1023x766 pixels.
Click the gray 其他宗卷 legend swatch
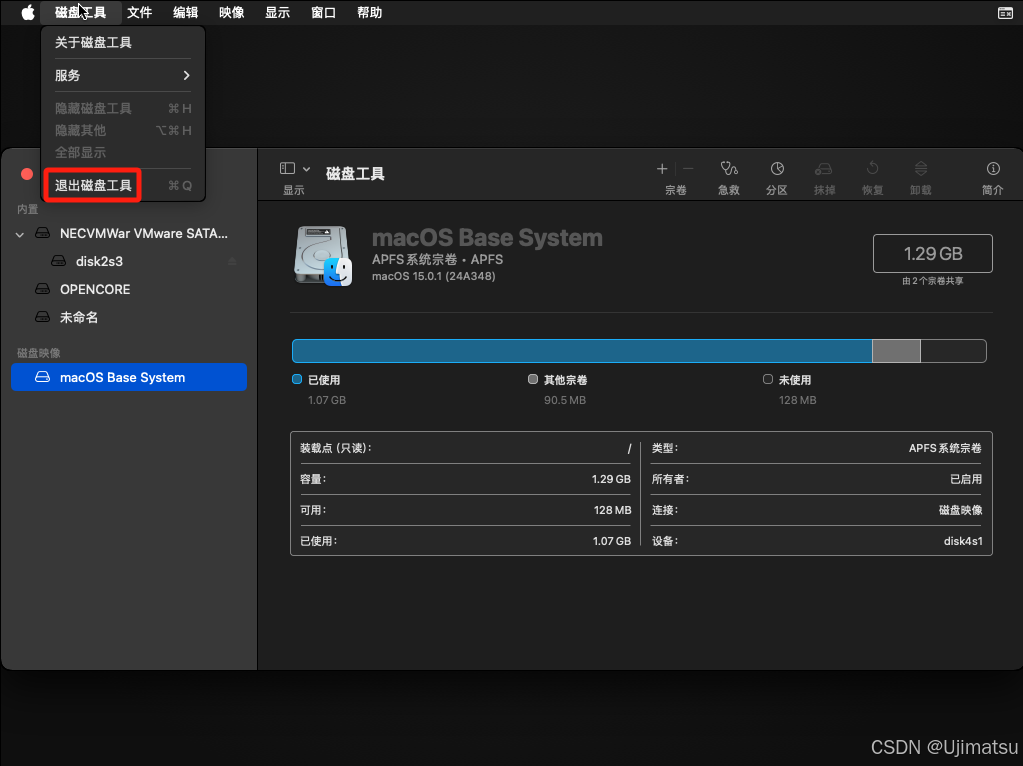[x=533, y=379]
